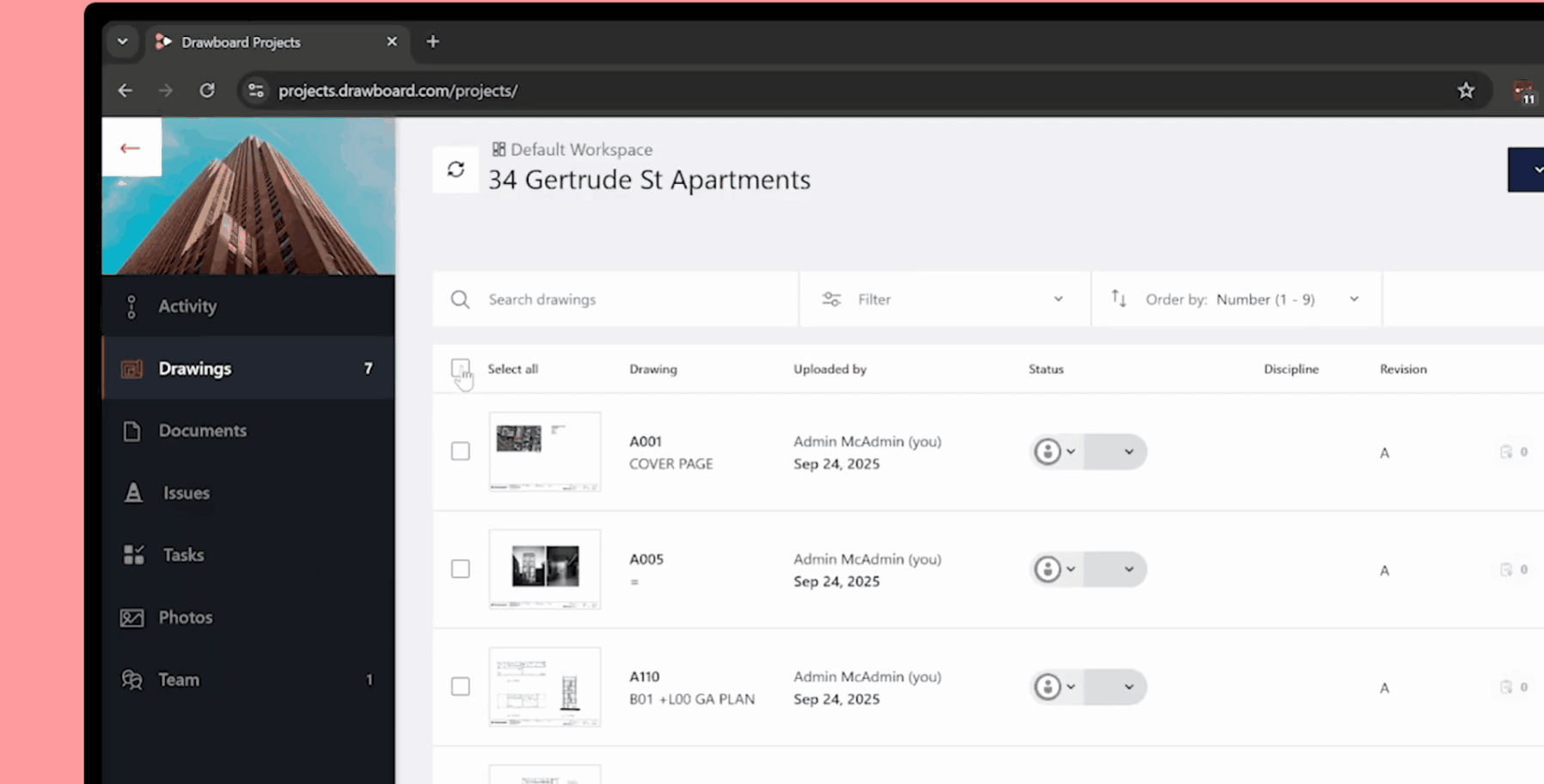The height and width of the screenshot is (784, 1544).
Task: Open site information icon in address bar
Action: 255,90
